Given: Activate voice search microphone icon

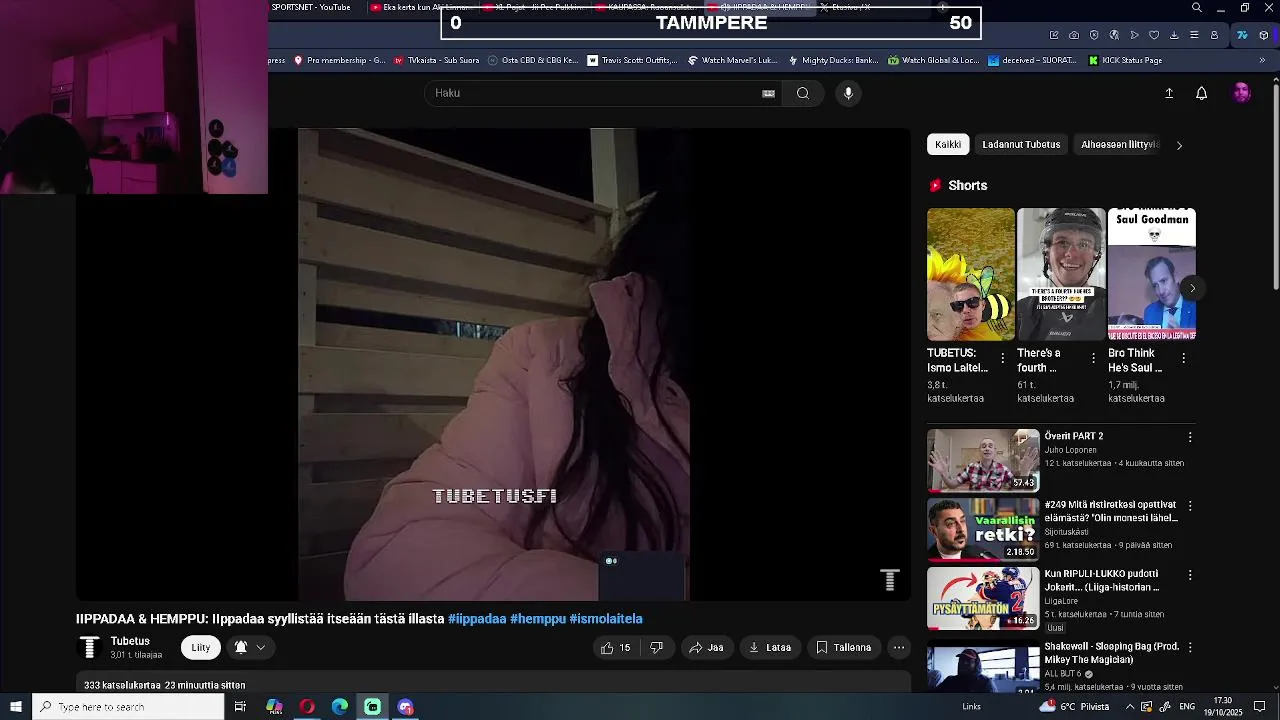Looking at the screenshot, I should pyautogui.click(x=848, y=93).
